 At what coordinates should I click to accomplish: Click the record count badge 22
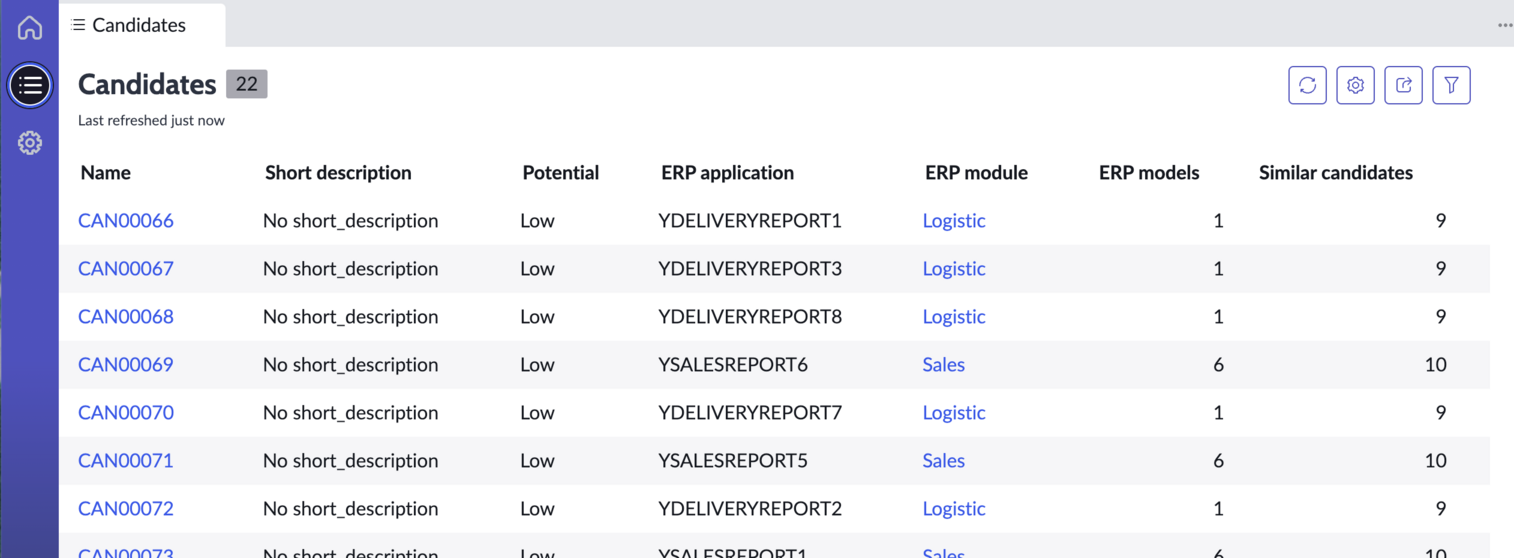pyautogui.click(x=247, y=84)
